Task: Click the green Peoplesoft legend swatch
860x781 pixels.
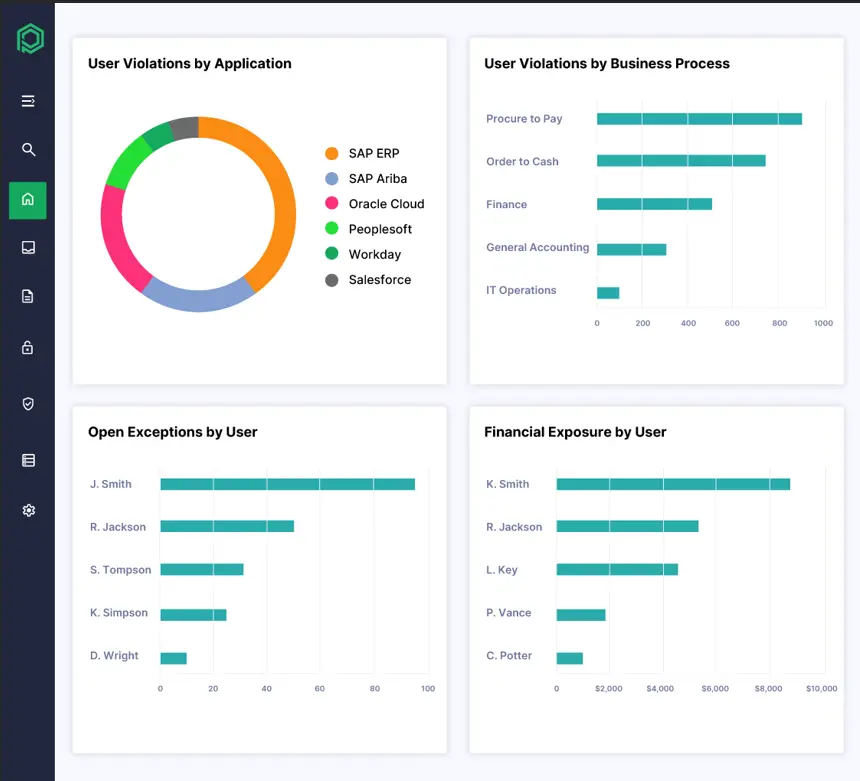Action: (332, 229)
